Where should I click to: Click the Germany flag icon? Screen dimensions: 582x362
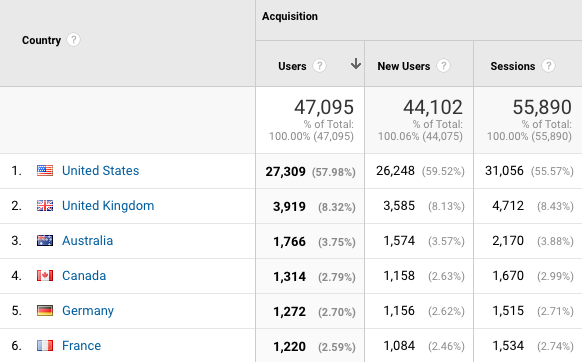tap(45, 310)
